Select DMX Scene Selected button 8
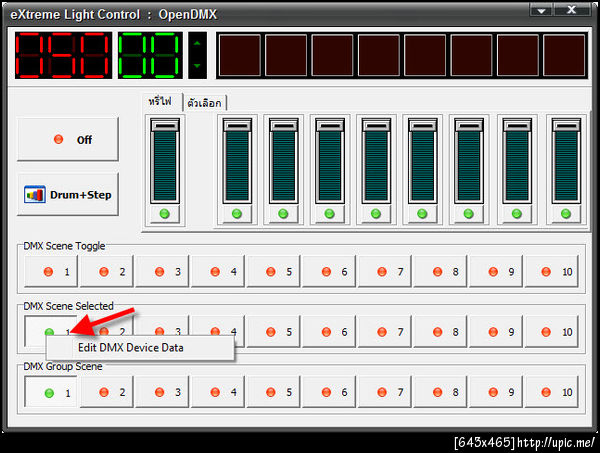Image resolution: width=600 pixels, height=453 pixels. 440,332
